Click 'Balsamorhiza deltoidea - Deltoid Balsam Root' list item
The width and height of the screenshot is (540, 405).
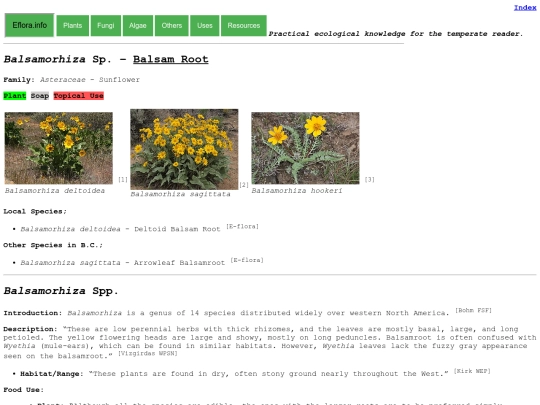[120, 229]
